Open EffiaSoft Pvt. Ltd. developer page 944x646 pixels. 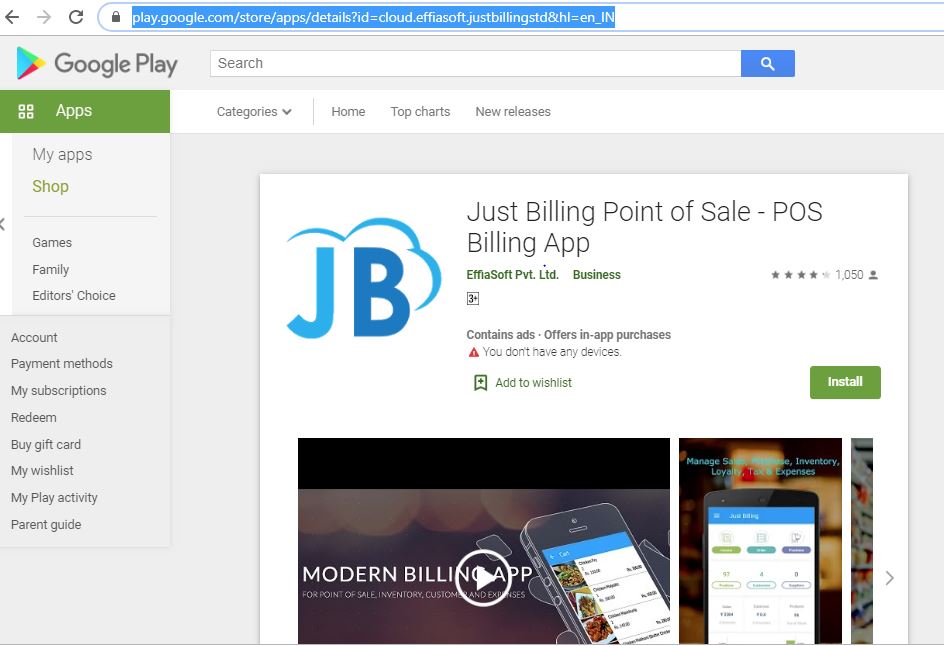click(512, 275)
